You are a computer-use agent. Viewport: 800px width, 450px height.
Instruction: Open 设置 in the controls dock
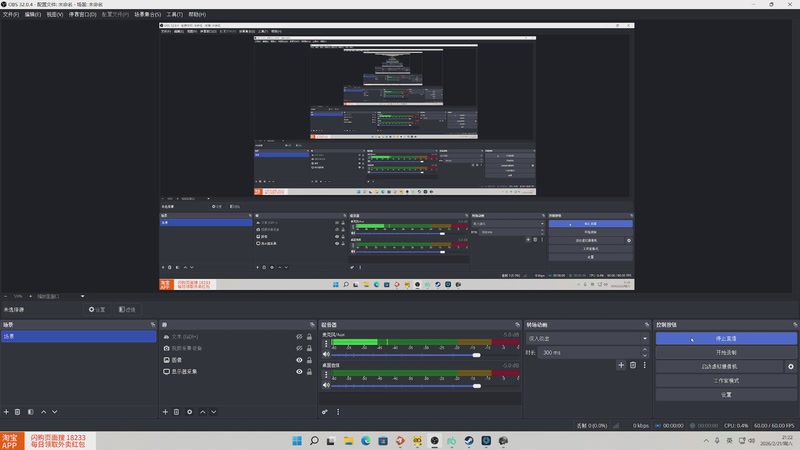point(726,394)
